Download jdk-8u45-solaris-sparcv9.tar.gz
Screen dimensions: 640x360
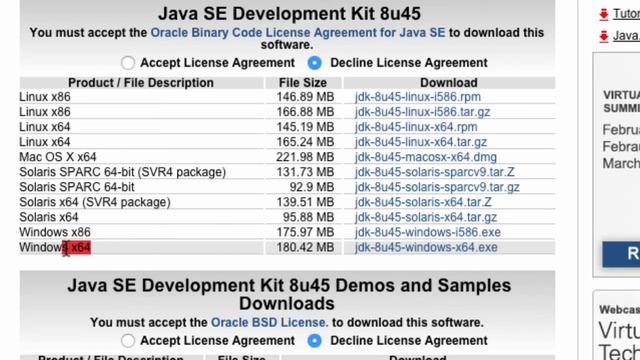pos(437,187)
